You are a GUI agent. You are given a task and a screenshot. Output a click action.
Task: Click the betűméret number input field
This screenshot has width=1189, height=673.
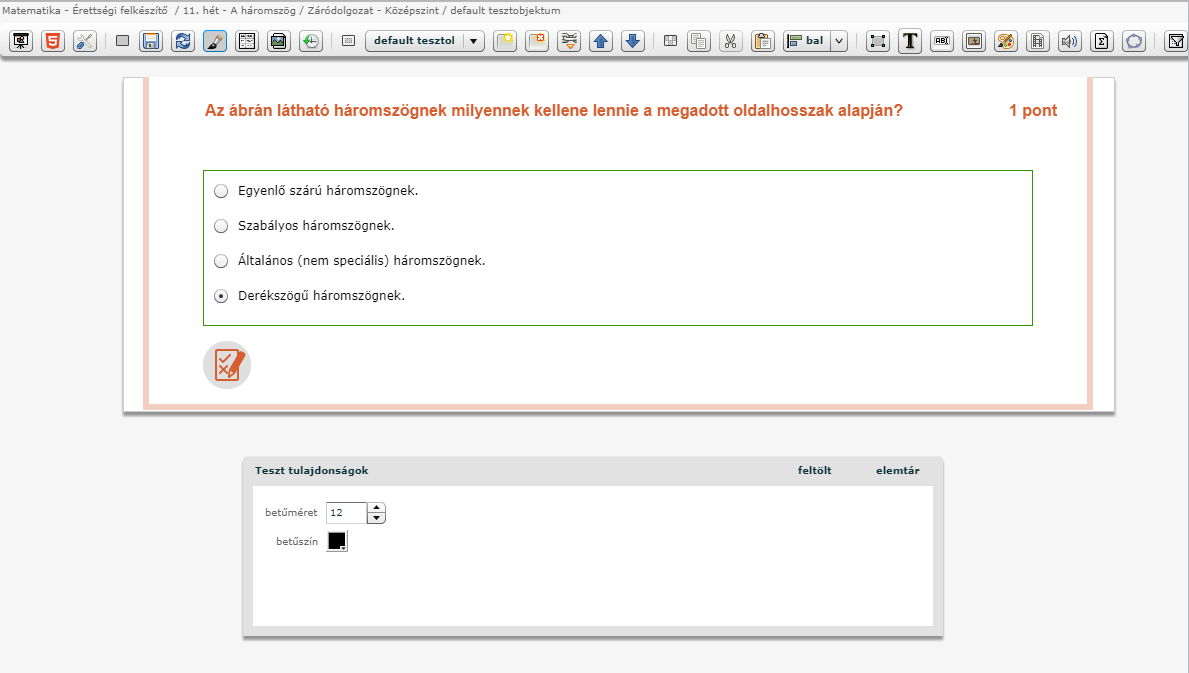coord(346,513)
